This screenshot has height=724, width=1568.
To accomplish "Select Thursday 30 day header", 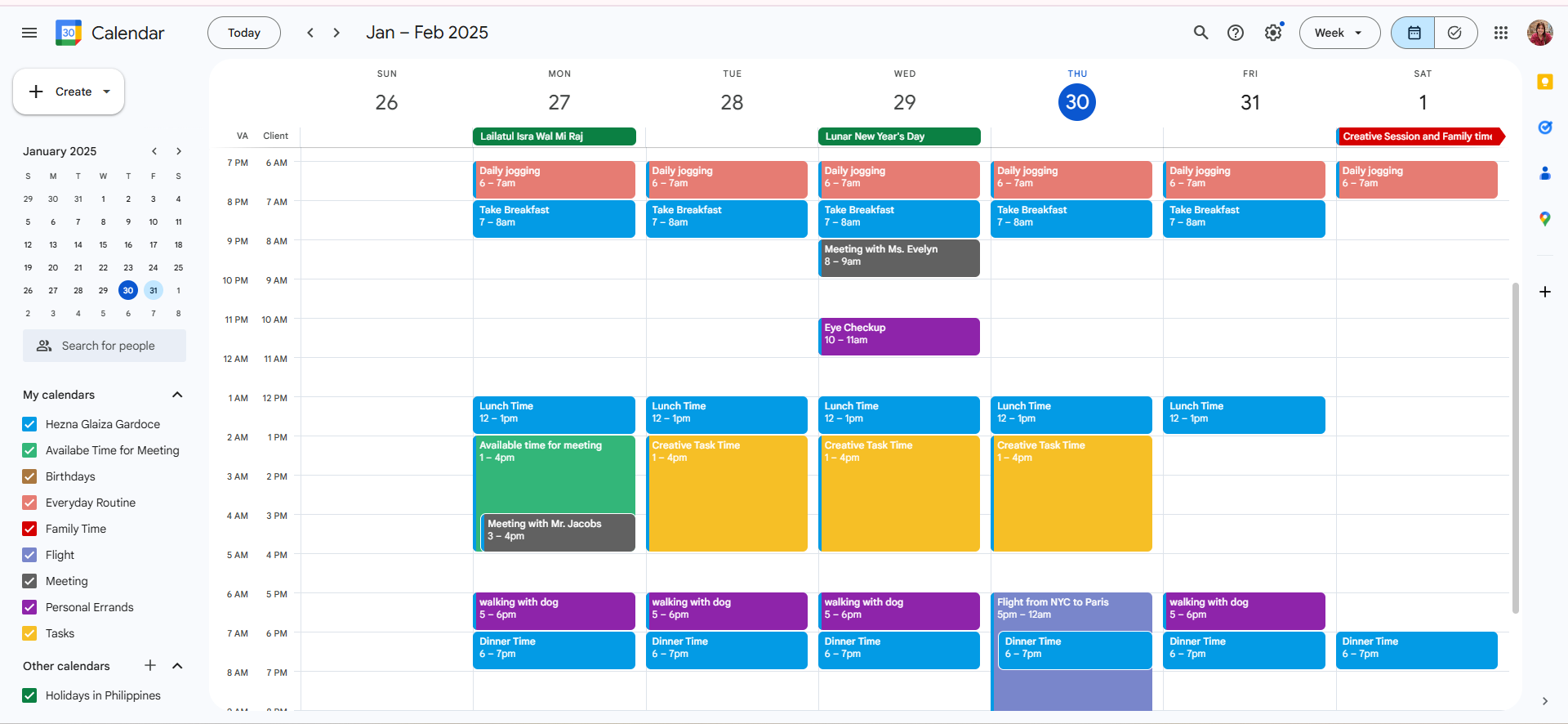I will click(1077, 102).
